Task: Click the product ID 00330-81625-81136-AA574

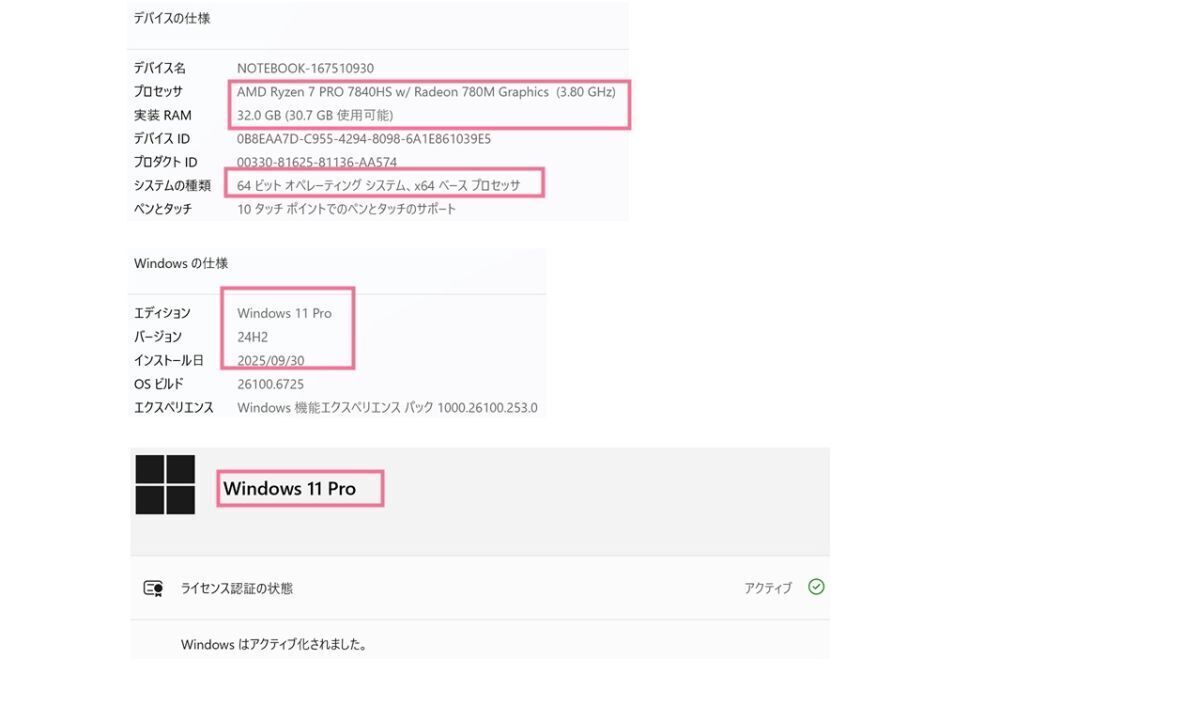Action: [x=317, y=162]
